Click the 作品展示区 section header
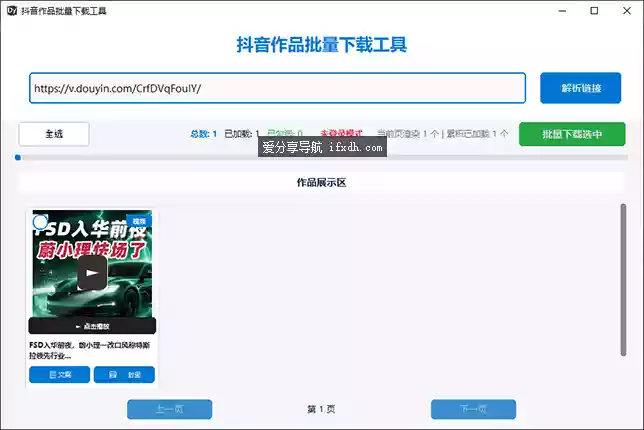Image resolution: width=644 pixels, height=430 pixels. pos(322,183)
